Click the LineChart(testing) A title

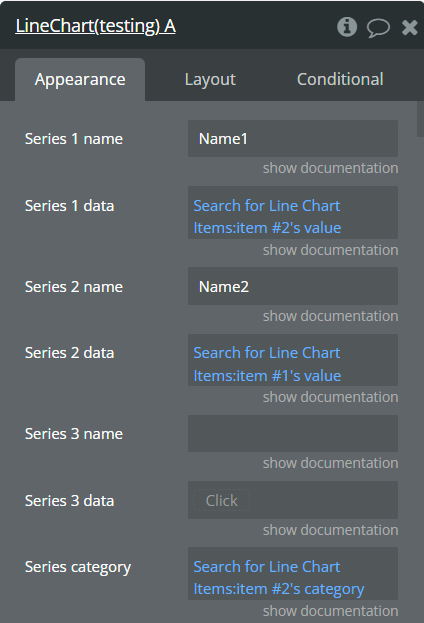click(x=95, y=26)
